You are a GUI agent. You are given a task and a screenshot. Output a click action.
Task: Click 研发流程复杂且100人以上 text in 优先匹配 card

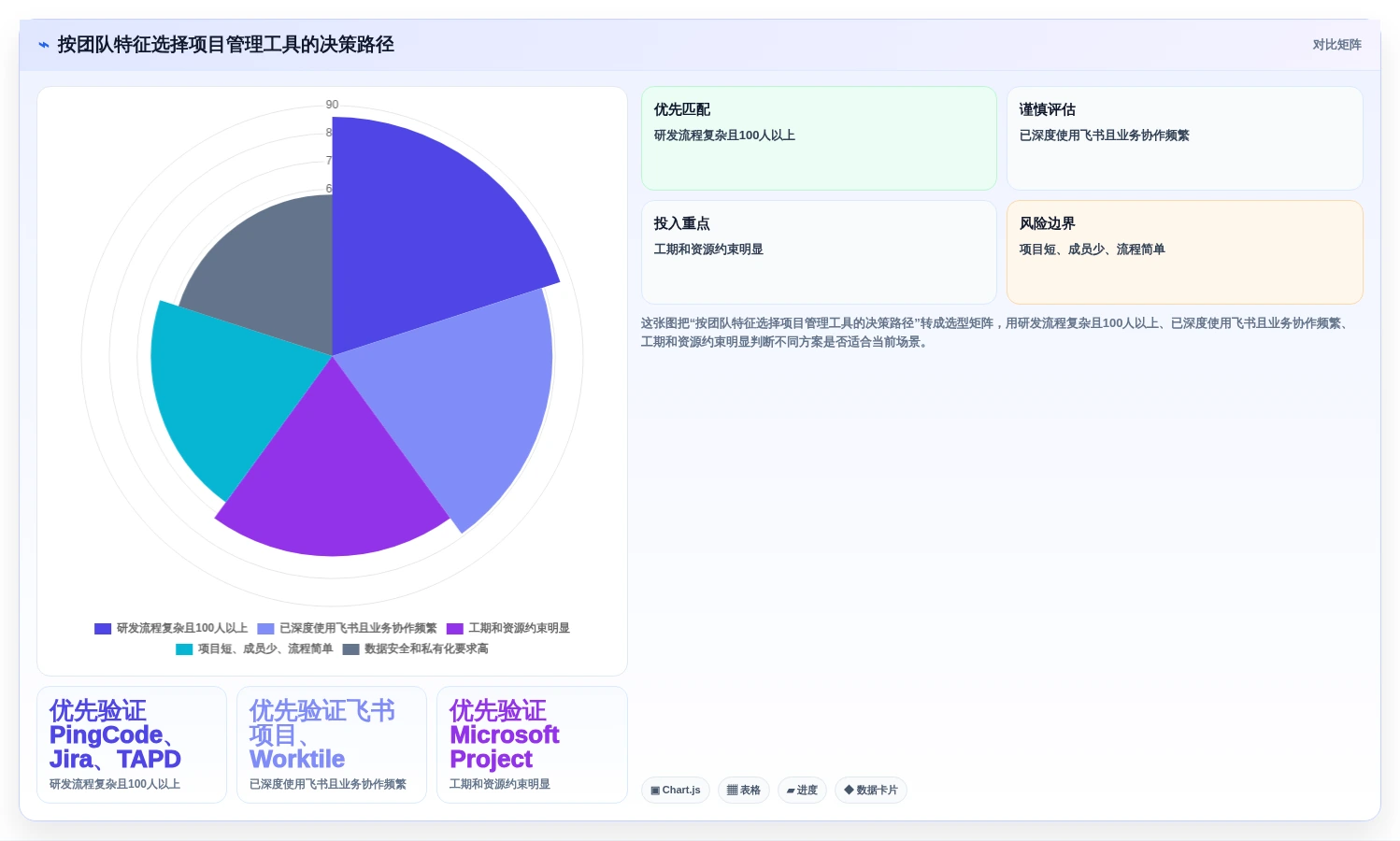tap(724, 135)
